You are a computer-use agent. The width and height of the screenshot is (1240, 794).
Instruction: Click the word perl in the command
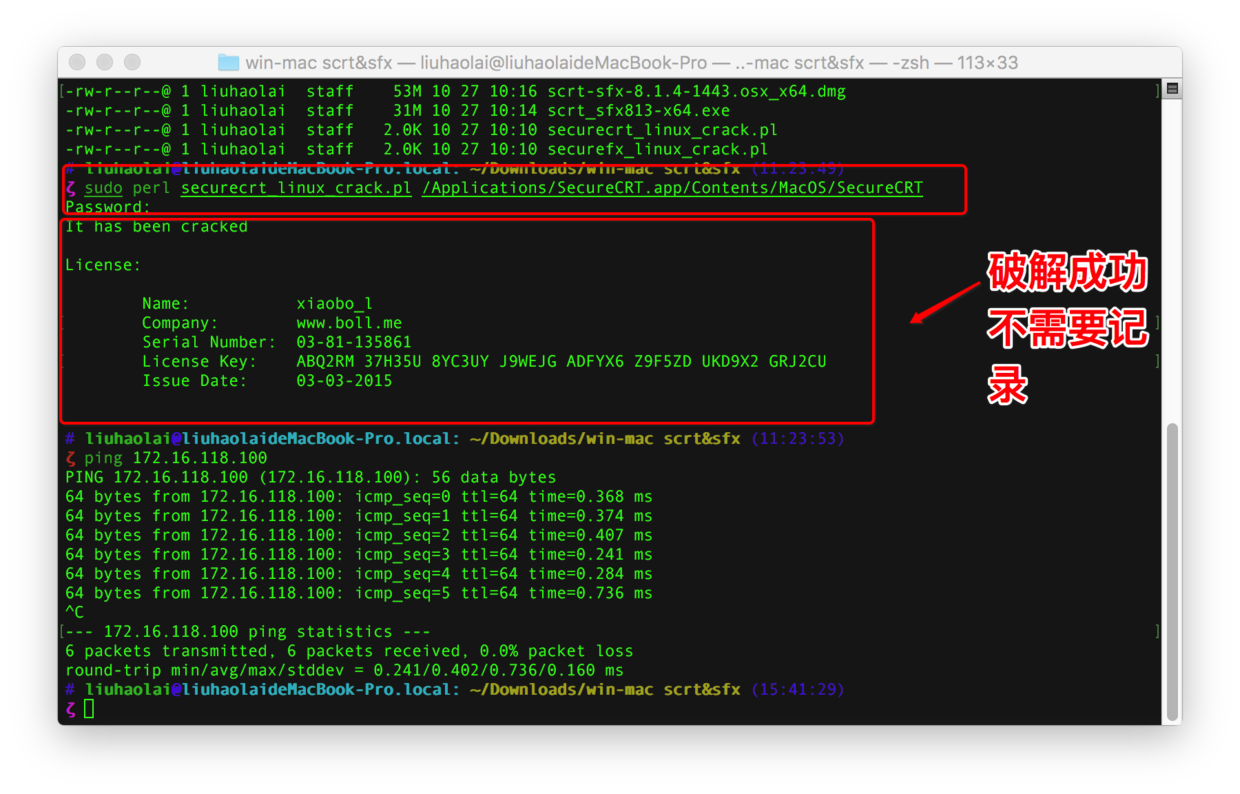point(151,188)
